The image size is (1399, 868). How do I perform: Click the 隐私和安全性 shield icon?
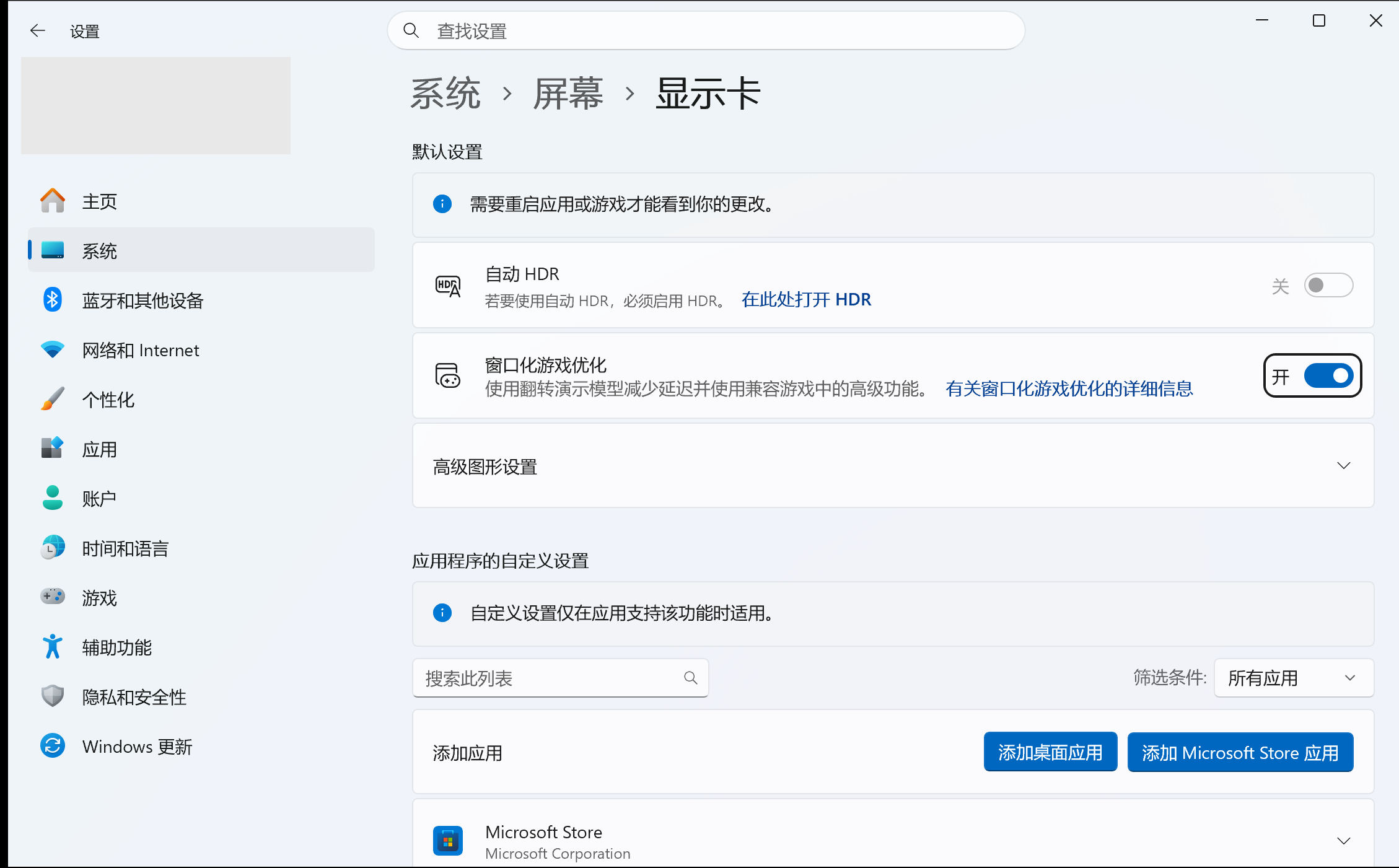pos(52,696)
